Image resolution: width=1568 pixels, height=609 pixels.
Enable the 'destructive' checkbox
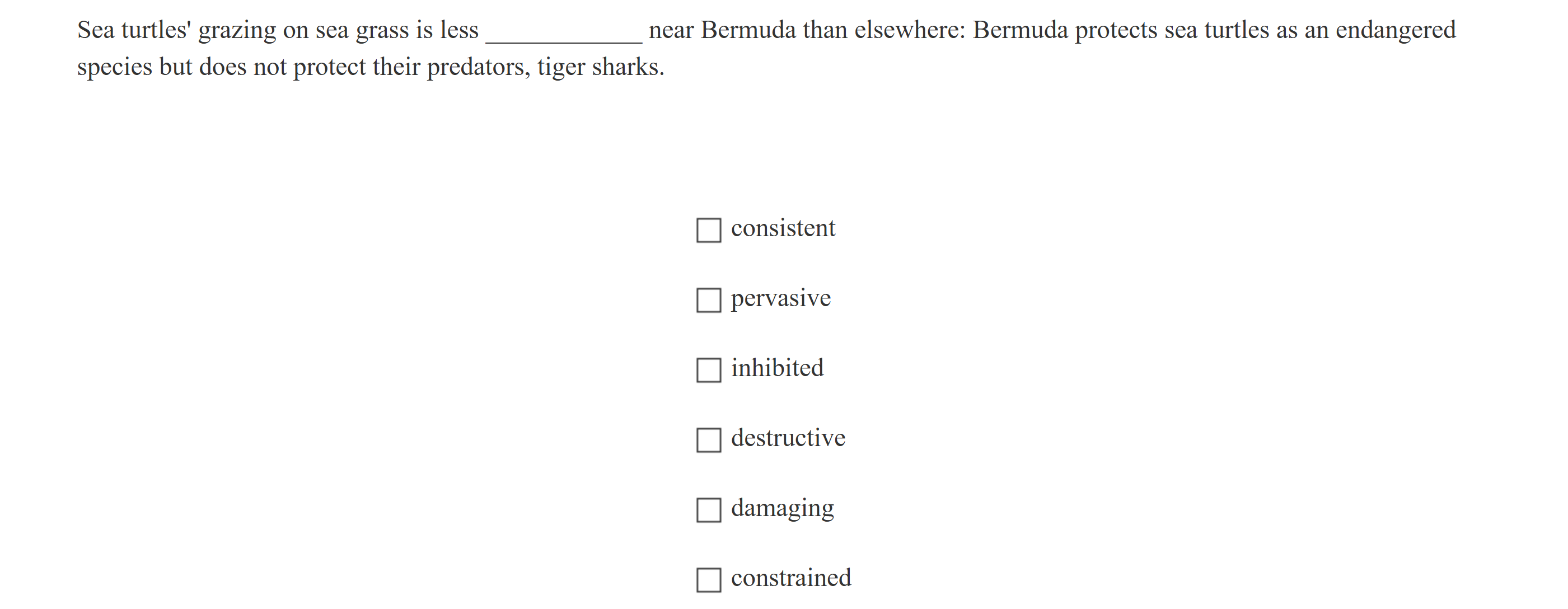tap(709, 440)
